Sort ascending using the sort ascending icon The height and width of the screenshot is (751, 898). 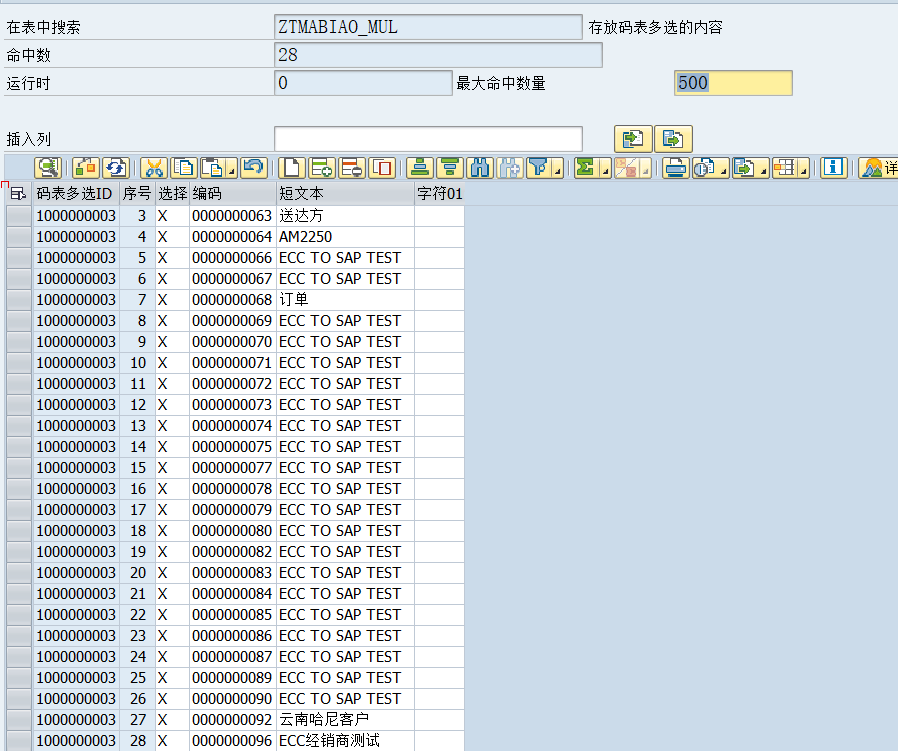tap(420, 168)
